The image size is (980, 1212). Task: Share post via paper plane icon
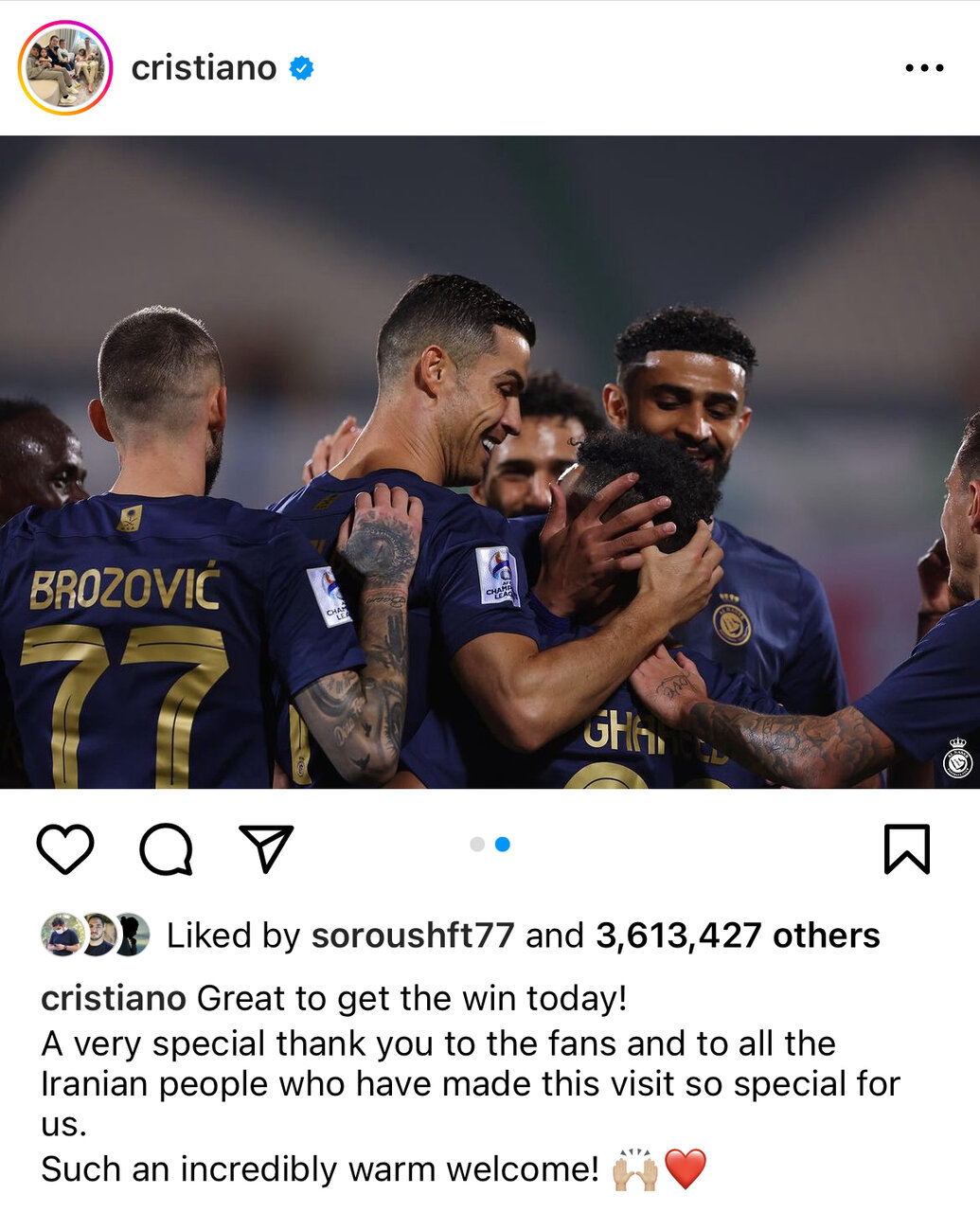click(x=266, y=847)
